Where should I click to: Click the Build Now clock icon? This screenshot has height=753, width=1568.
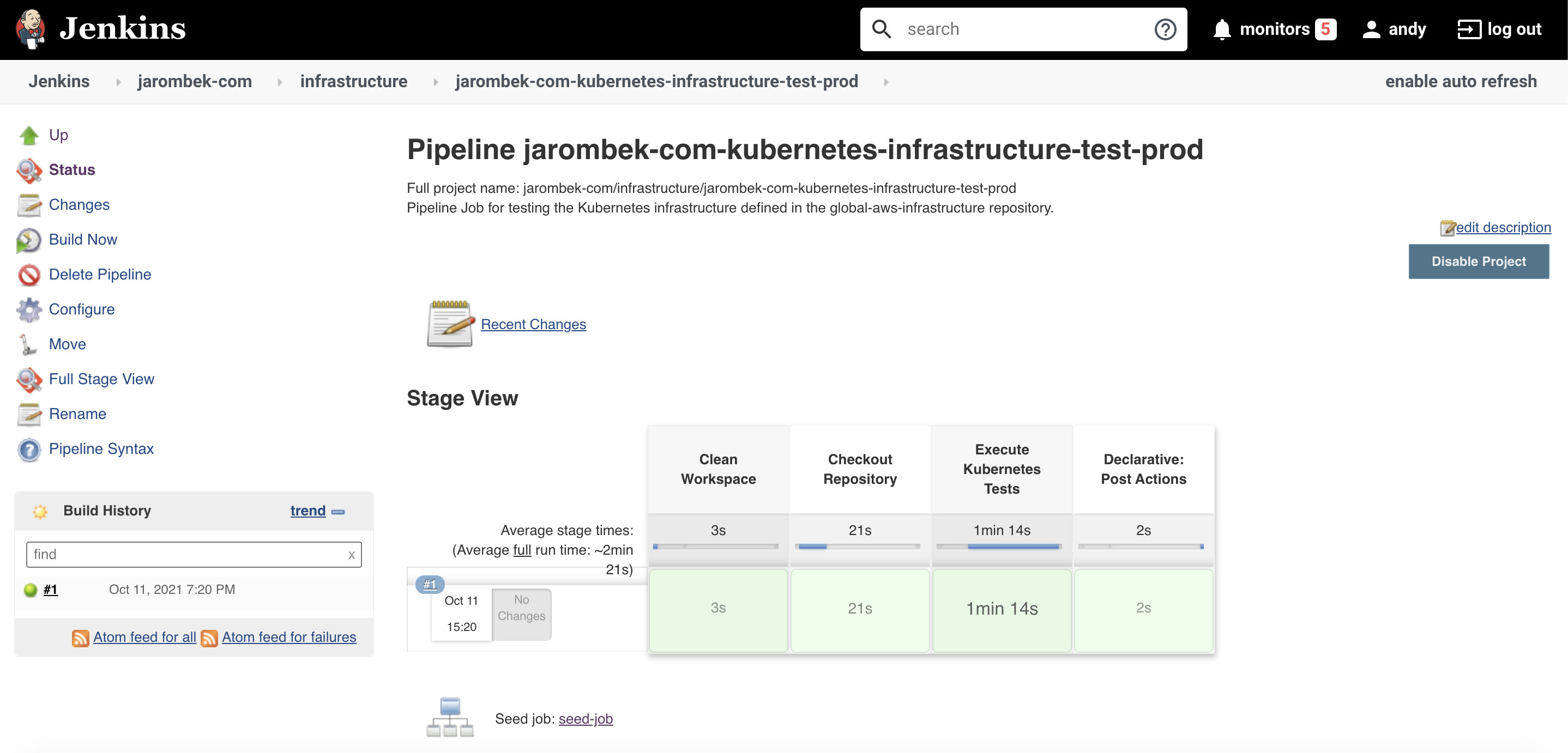(28, 240)
